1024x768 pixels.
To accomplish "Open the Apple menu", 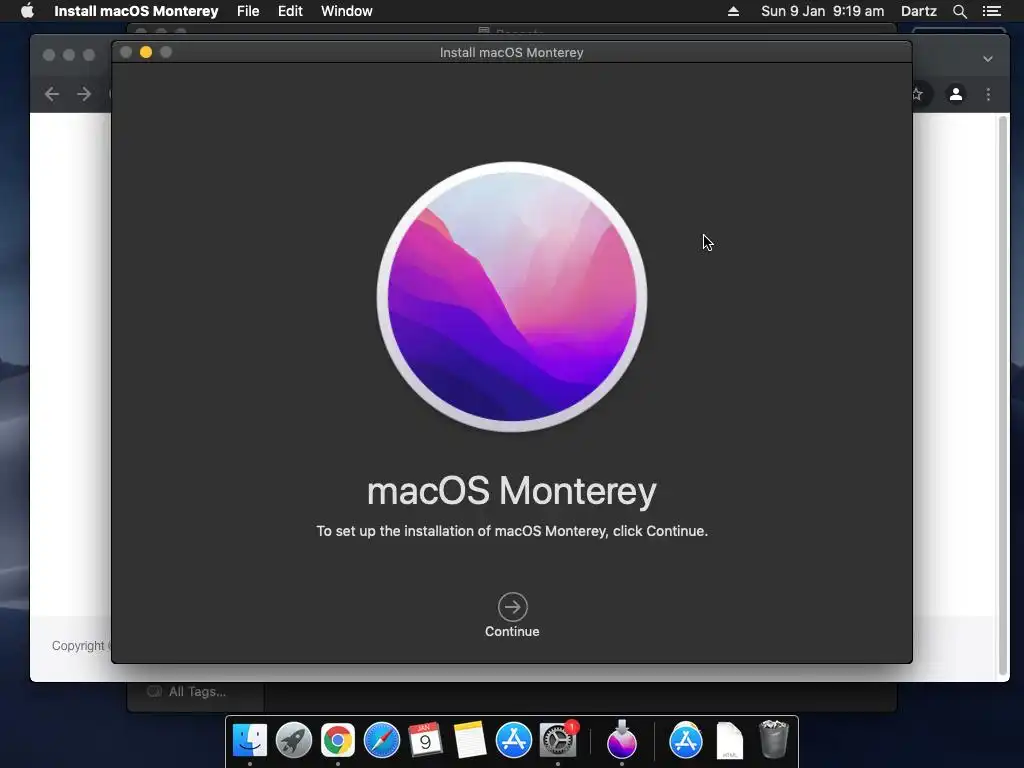I will pos(27,11).
